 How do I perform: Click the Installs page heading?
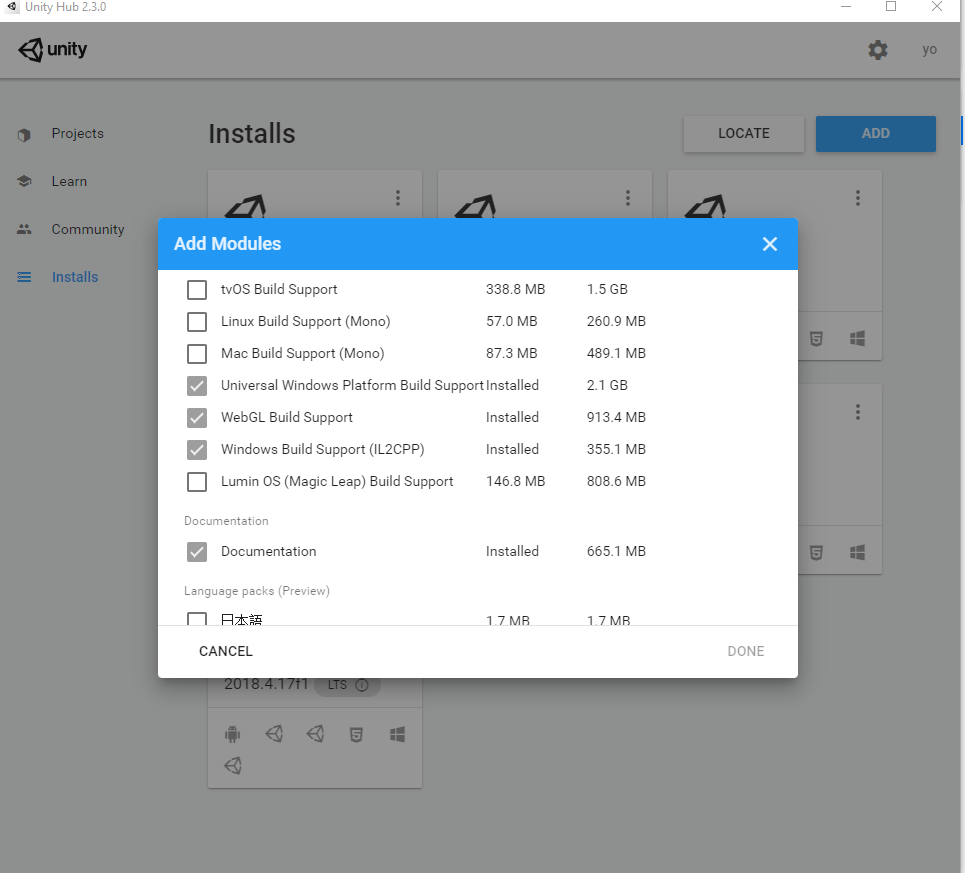252,134
